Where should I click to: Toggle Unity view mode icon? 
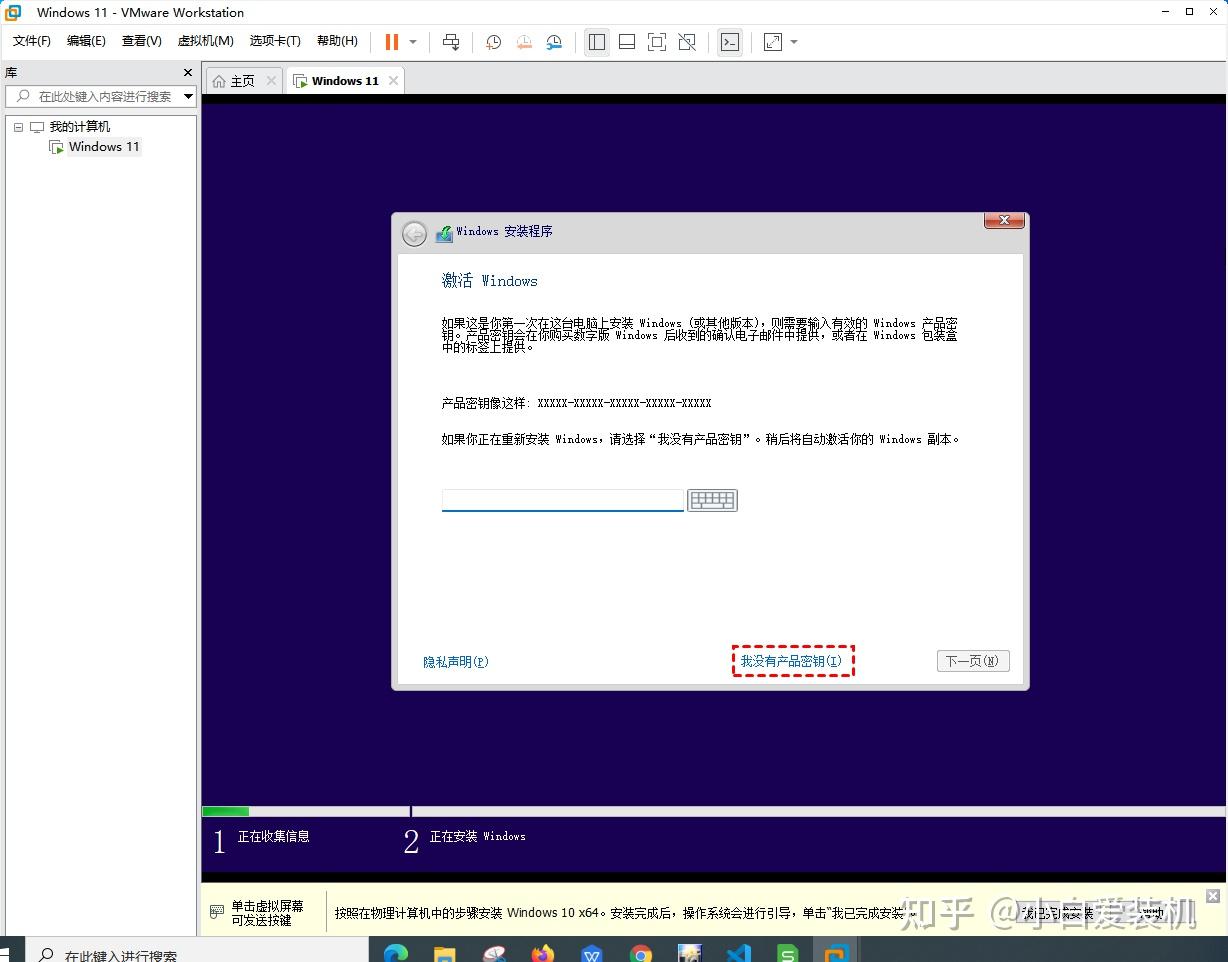(x=687, y=42)
